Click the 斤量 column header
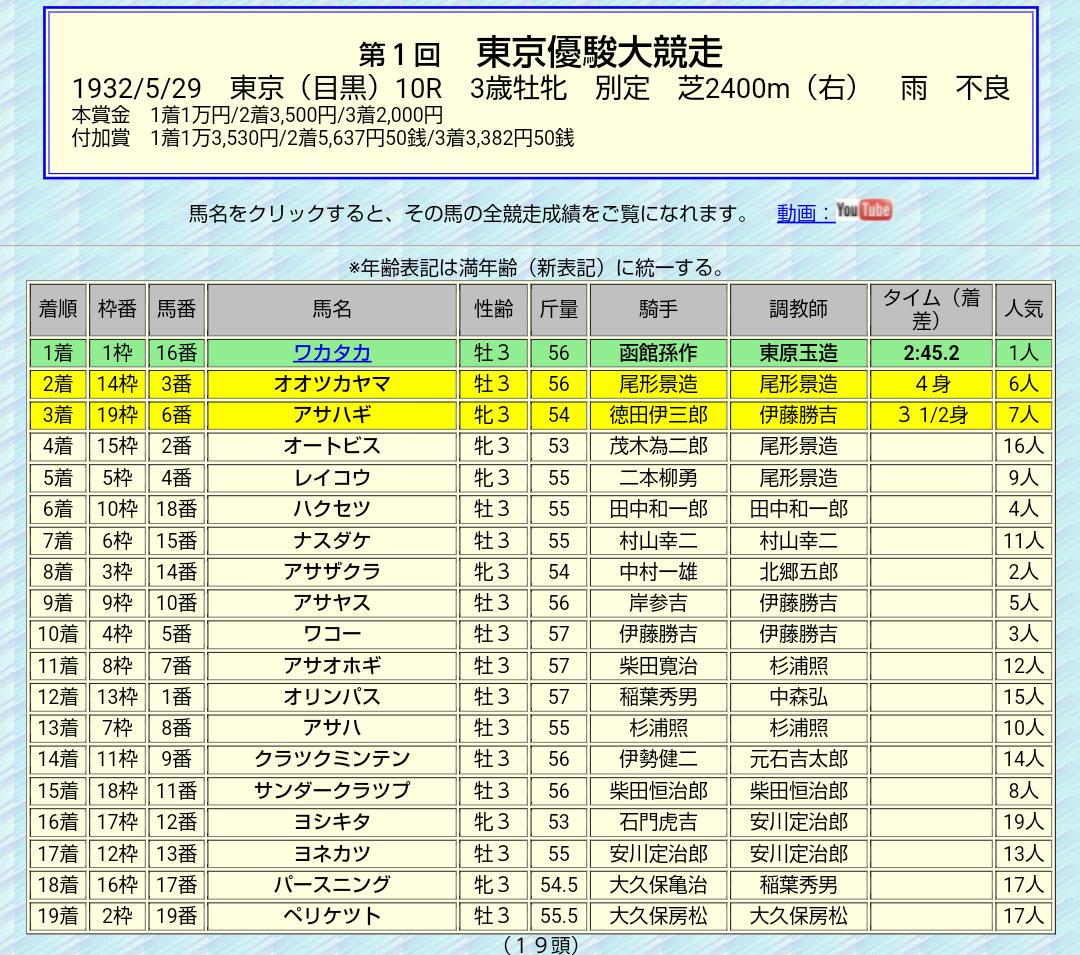The height and width of the screenshot is (955, 1080). pyautogui.click(x=558, y=309)
